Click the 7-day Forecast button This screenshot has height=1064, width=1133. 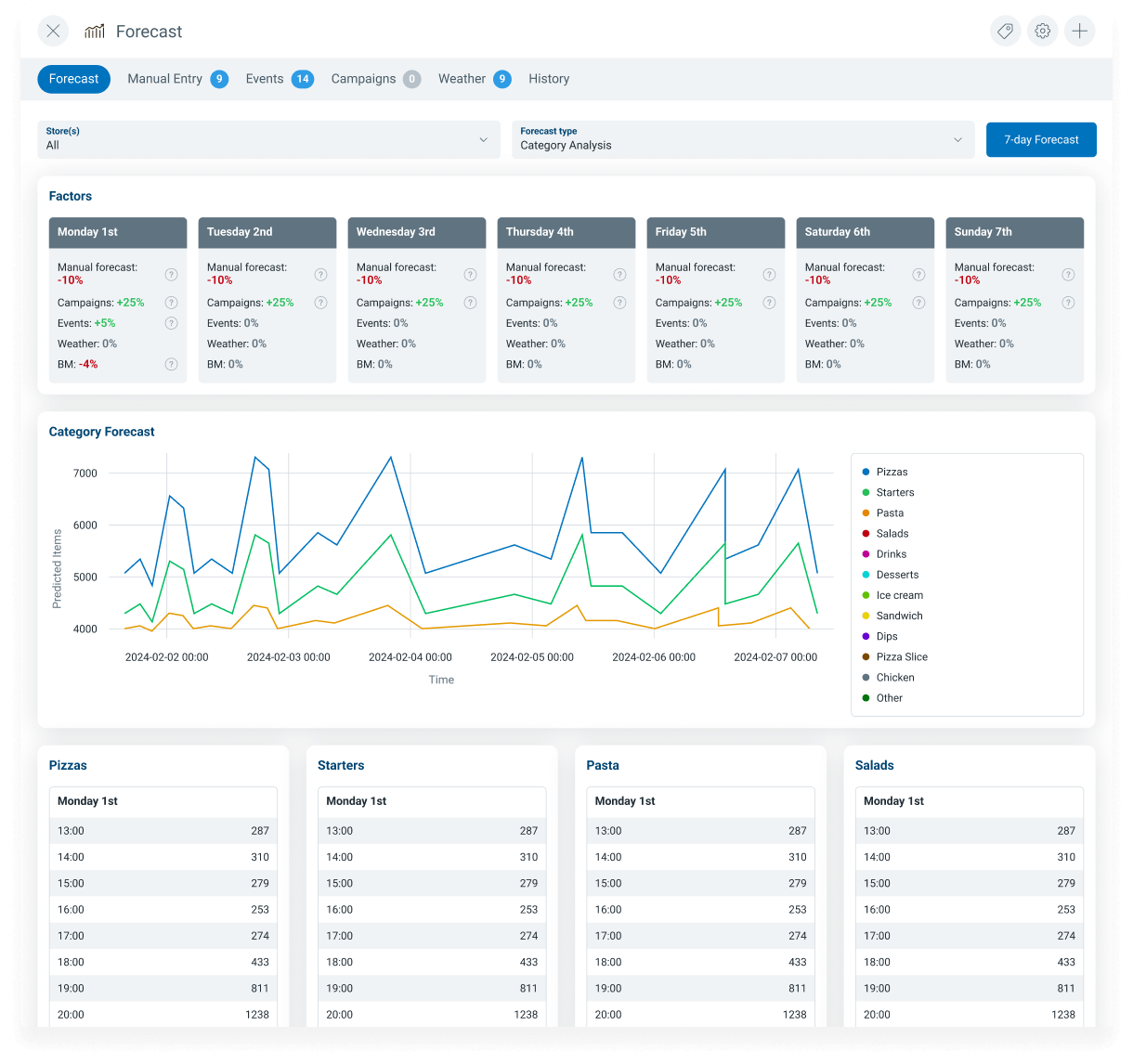pyautogui.click(x=1041, y=139)
